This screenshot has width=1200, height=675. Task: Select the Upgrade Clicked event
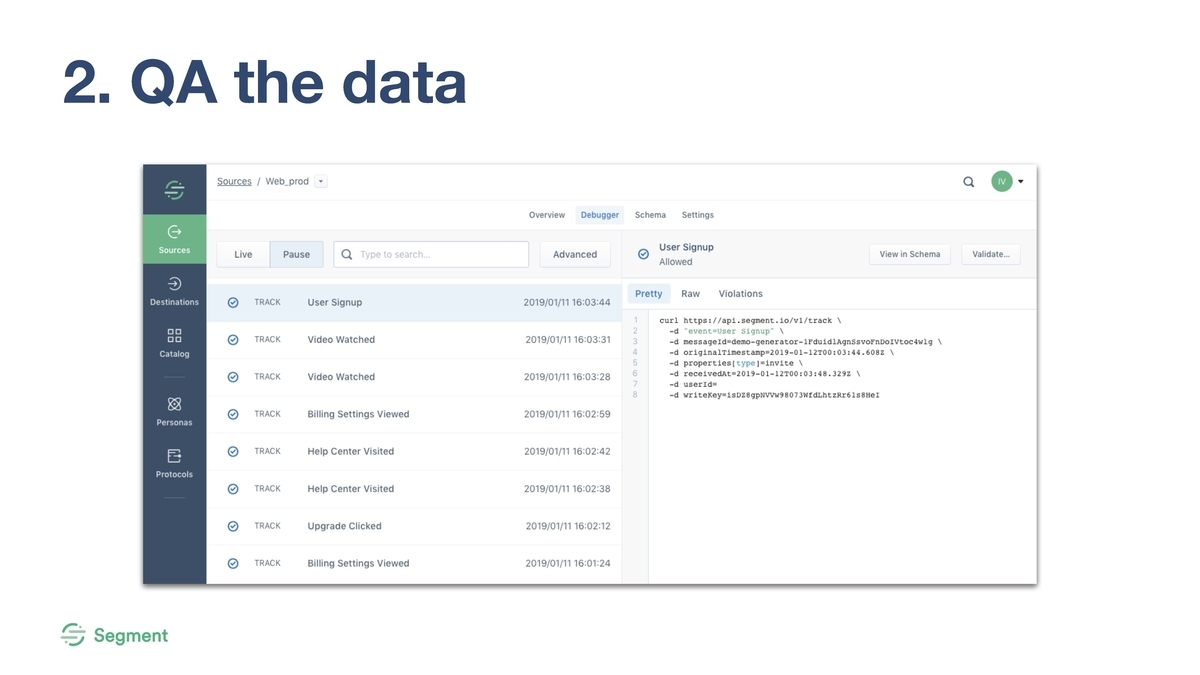click(345, 526)
